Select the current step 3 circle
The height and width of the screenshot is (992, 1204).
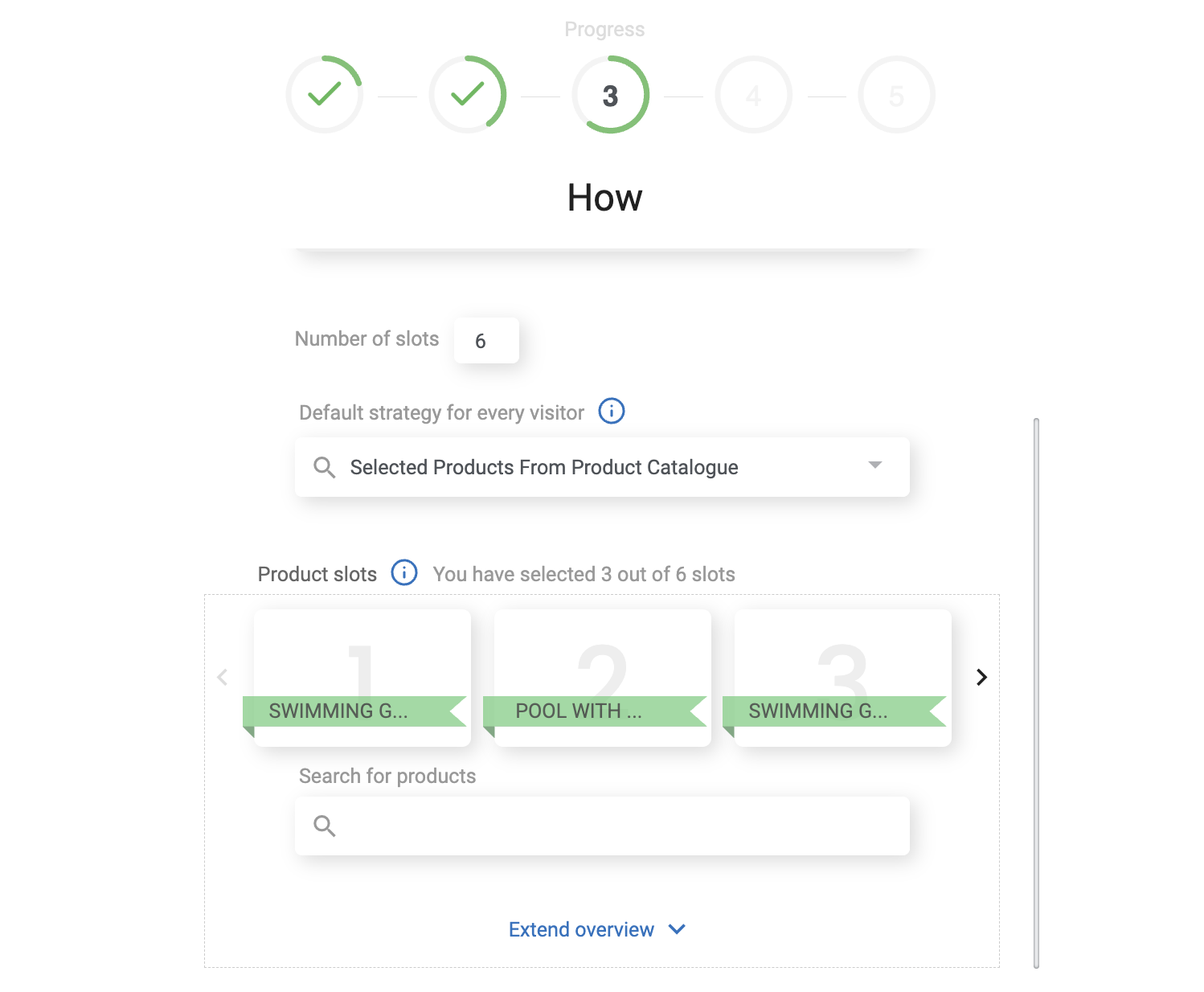click(x=611, y=94)
